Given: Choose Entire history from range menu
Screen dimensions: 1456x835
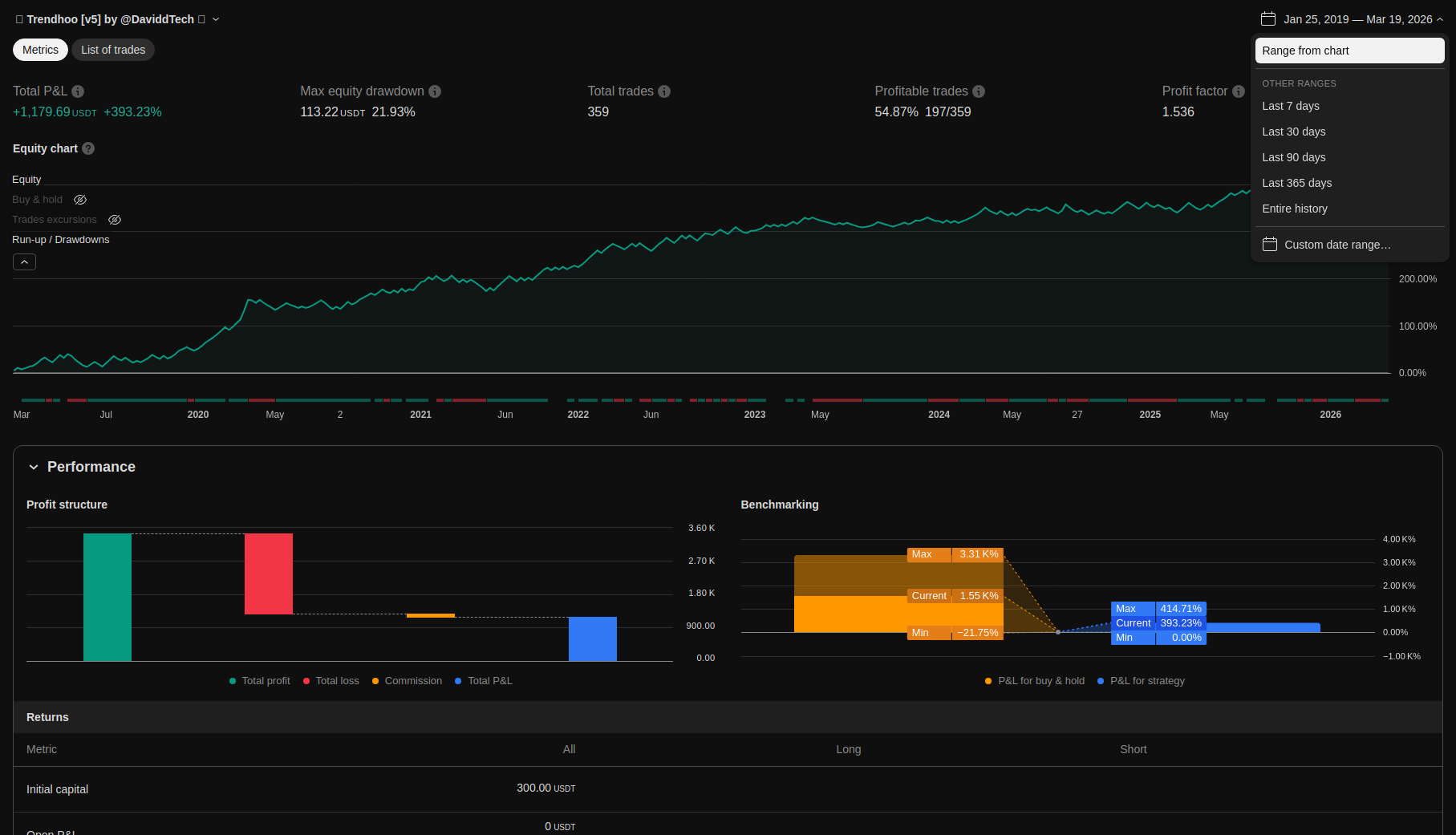Looking at the screenshot, I should [x=1294, y=209].
